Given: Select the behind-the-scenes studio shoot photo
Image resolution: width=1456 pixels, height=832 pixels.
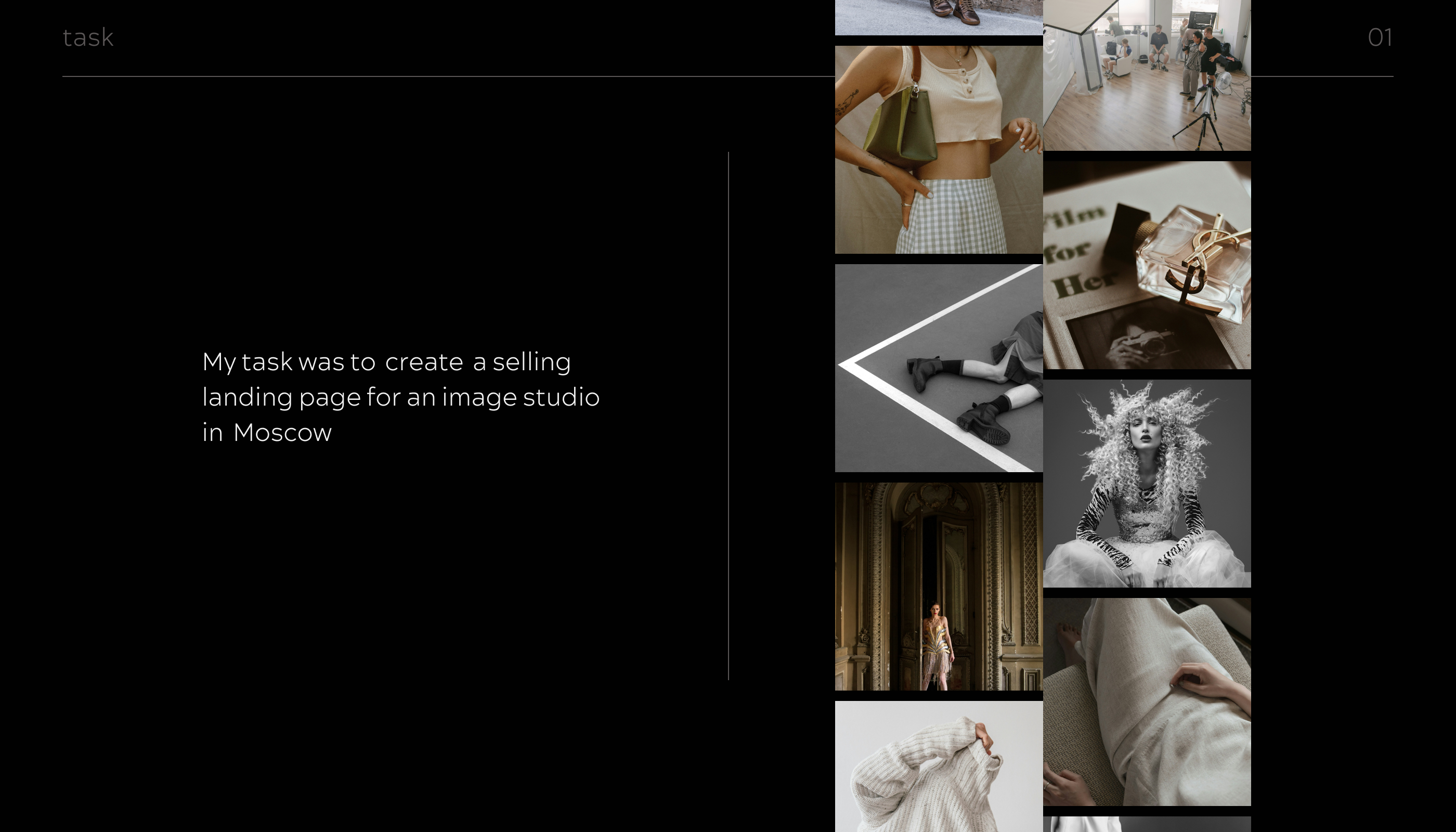Looking at the screenshot, I should click(x=1148, y=74).
